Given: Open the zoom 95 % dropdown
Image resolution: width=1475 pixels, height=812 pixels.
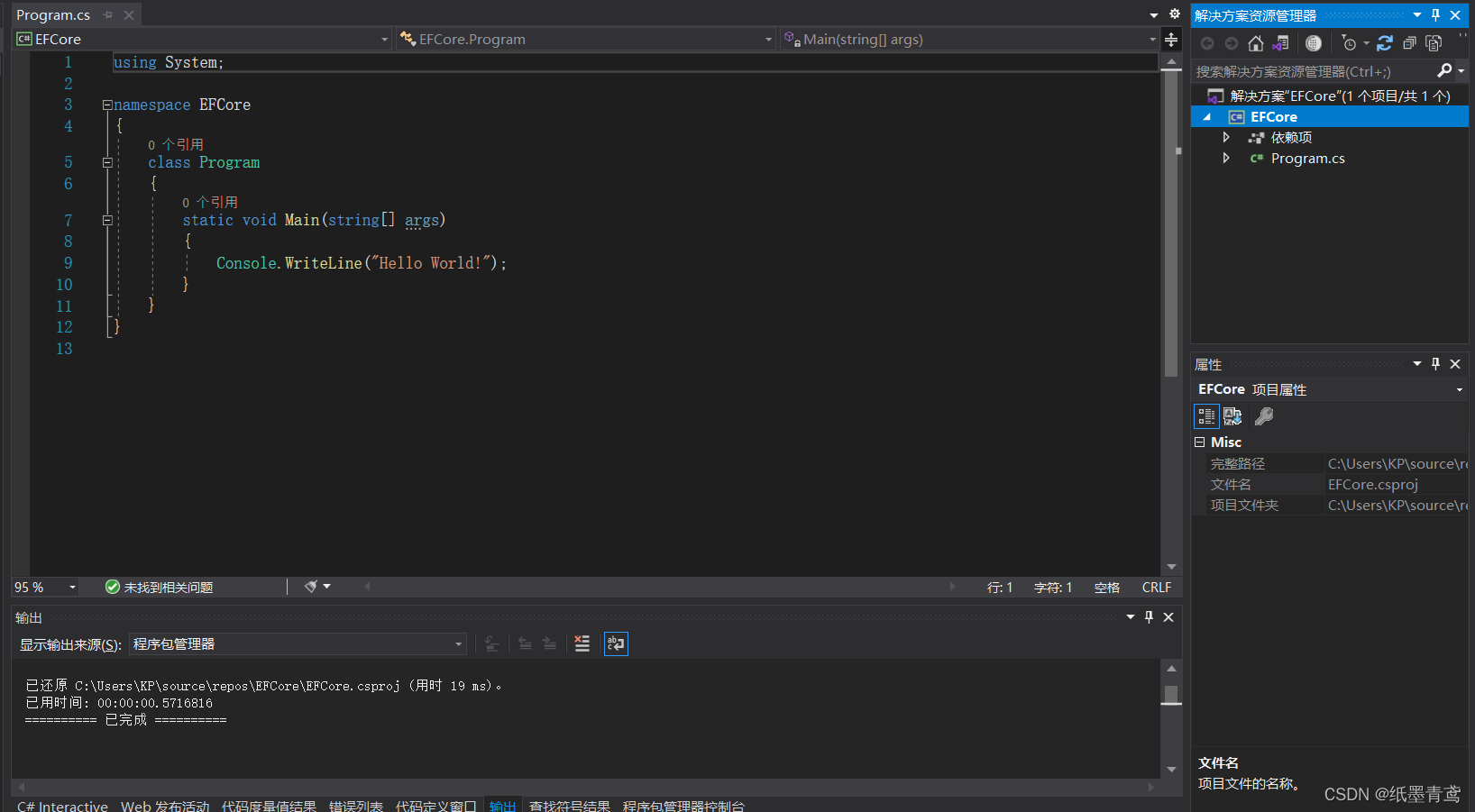Looking at the screenshot, I should pyautogui.click(x=45, y=587).
